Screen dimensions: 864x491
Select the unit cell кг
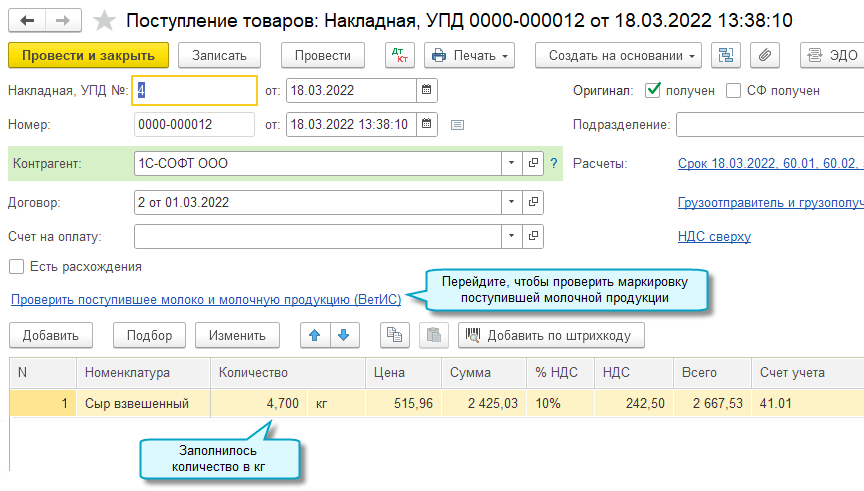click(336, 403)
